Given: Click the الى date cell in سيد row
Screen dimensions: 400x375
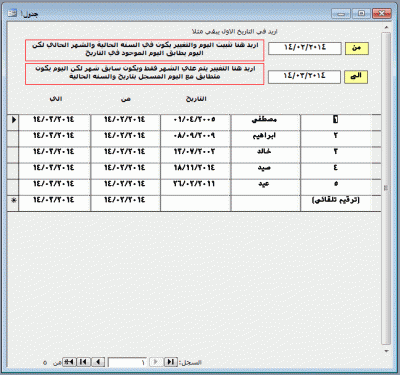Looking at the screenshot, I should pyautogui.click(x=54, y=170).
